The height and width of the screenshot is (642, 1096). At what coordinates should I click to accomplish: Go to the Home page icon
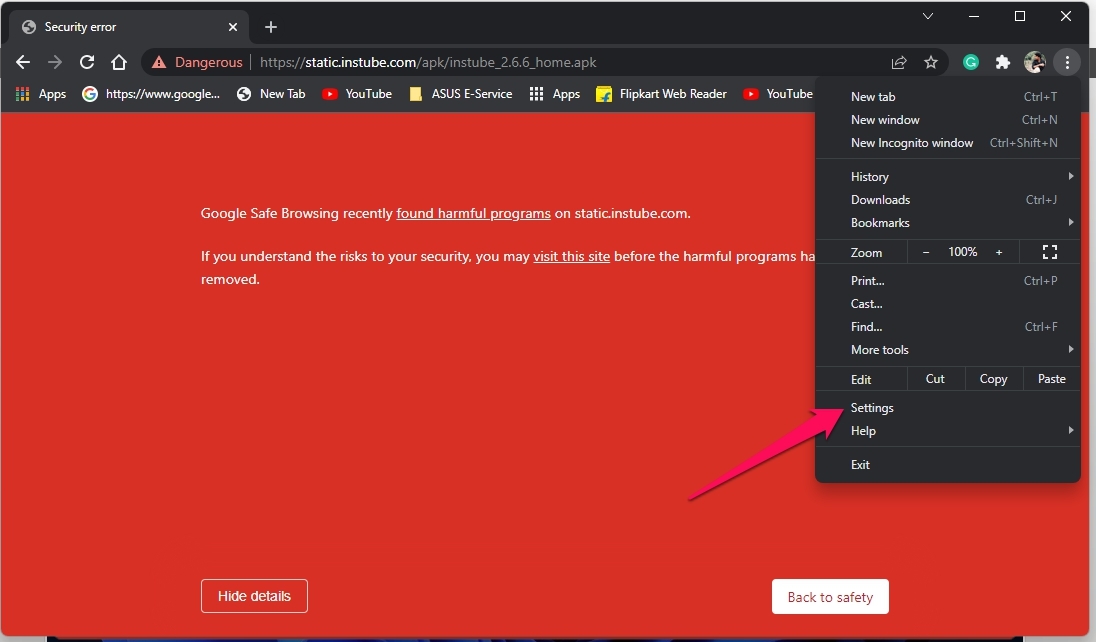pyautogui.click(x=119, y=62)
